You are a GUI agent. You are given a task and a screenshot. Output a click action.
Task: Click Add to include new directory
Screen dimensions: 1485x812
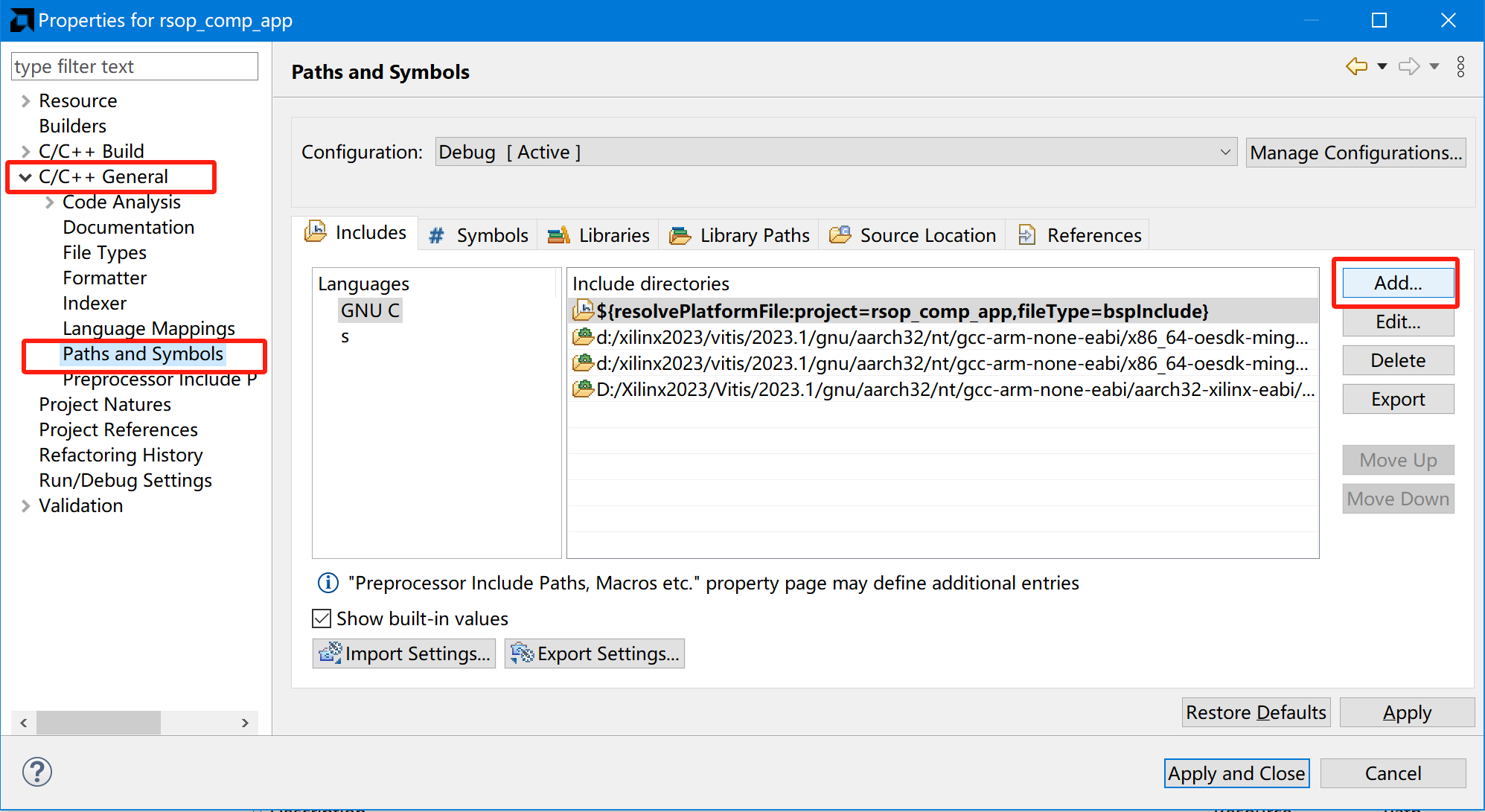coord(1396,282)
